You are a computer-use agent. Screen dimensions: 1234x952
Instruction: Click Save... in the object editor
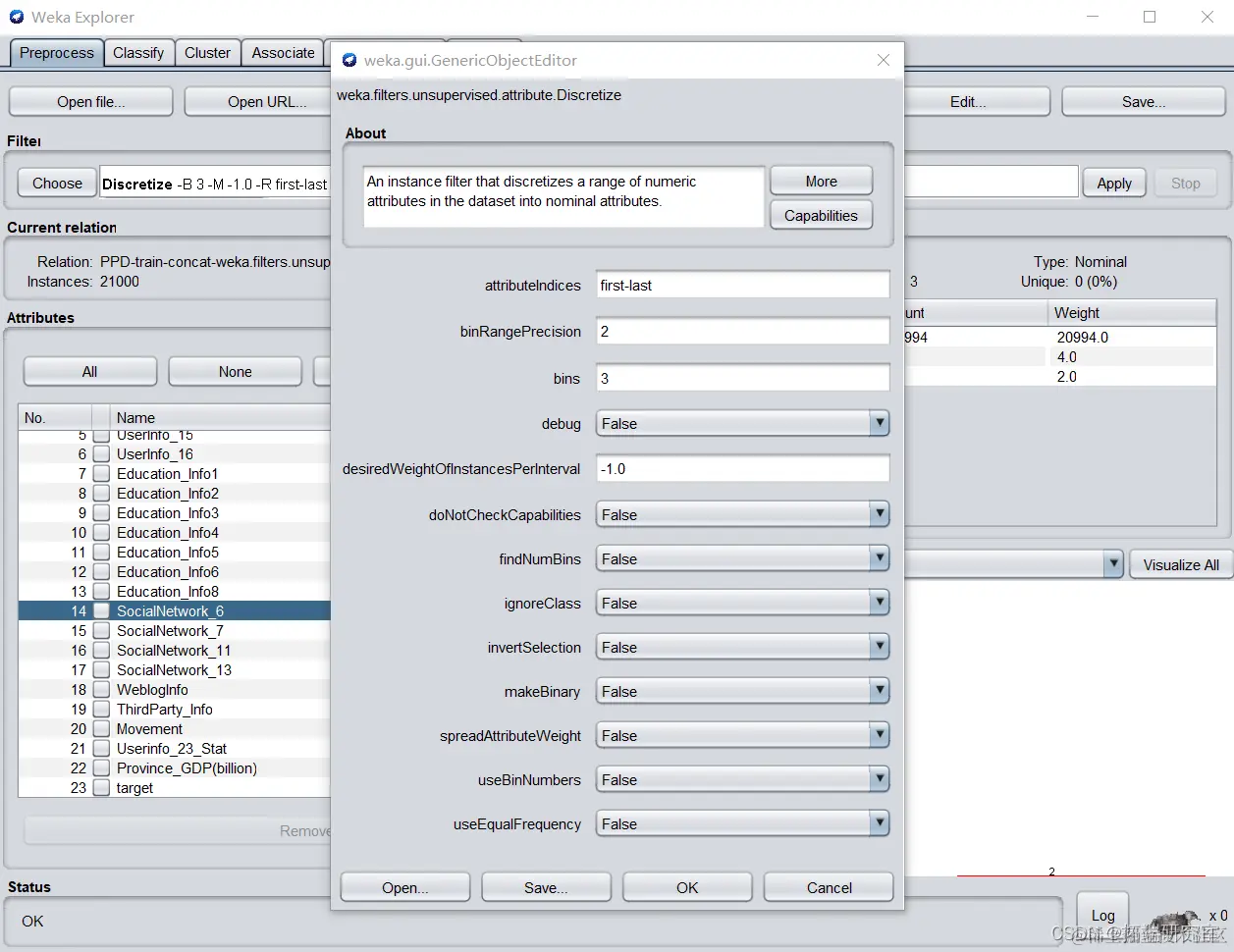point(546,887)
